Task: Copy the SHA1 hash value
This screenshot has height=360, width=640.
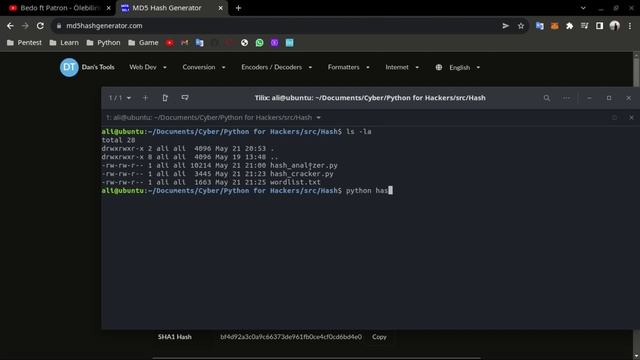Action: pos(379,337)
